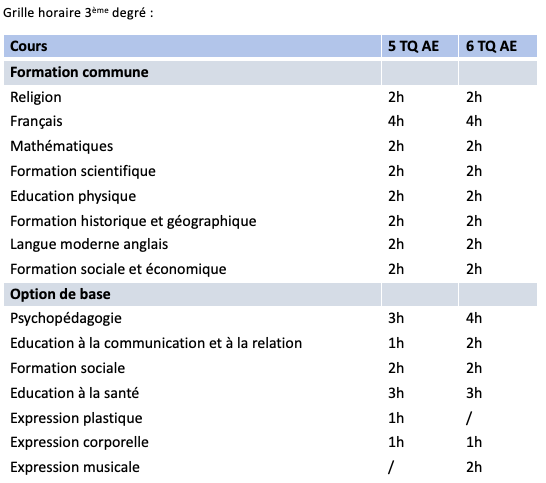This screenshot has width=546, height=483.
Task: Click the 4h value for Psychopédagogie
Action: tap(474, 318)
